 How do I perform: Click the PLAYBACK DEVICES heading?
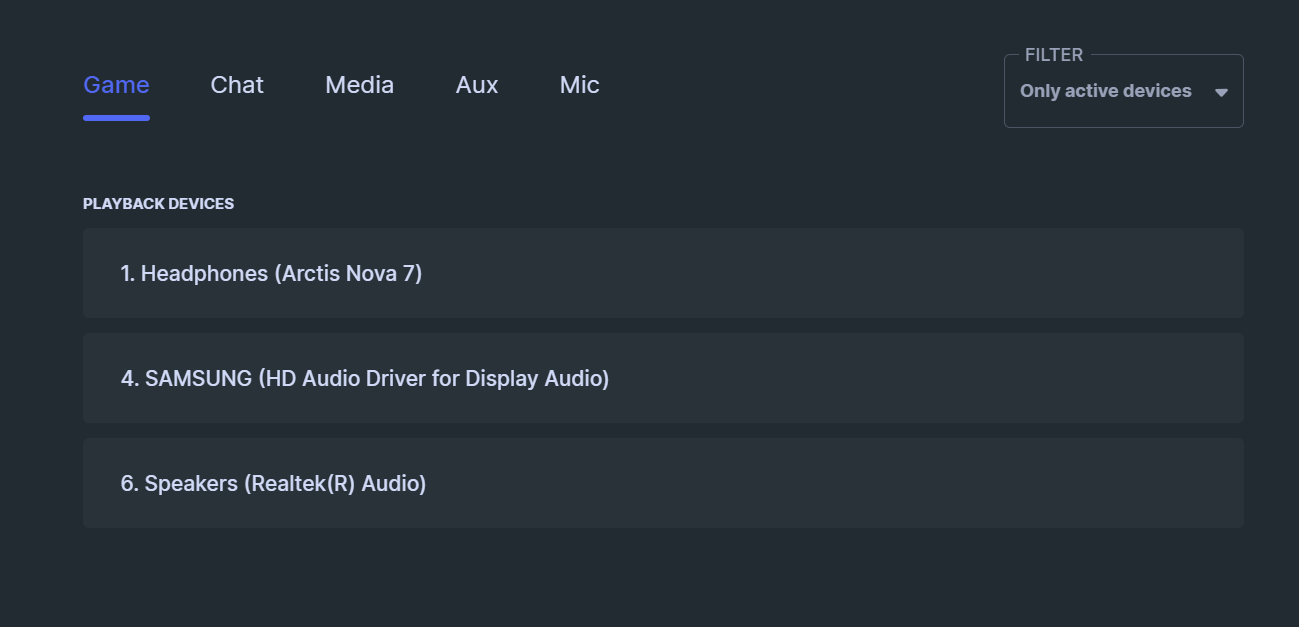(x=158, y=204)
